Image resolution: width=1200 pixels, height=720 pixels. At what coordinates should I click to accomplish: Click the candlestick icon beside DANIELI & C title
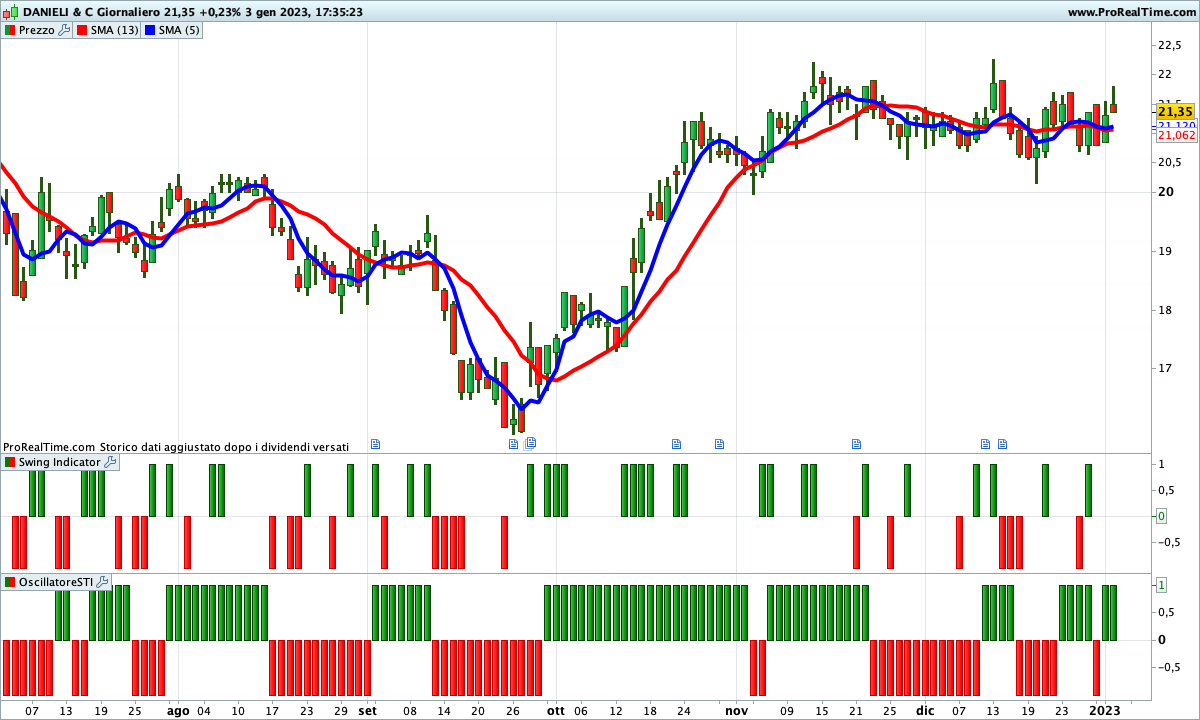click(x=11, y=12)
